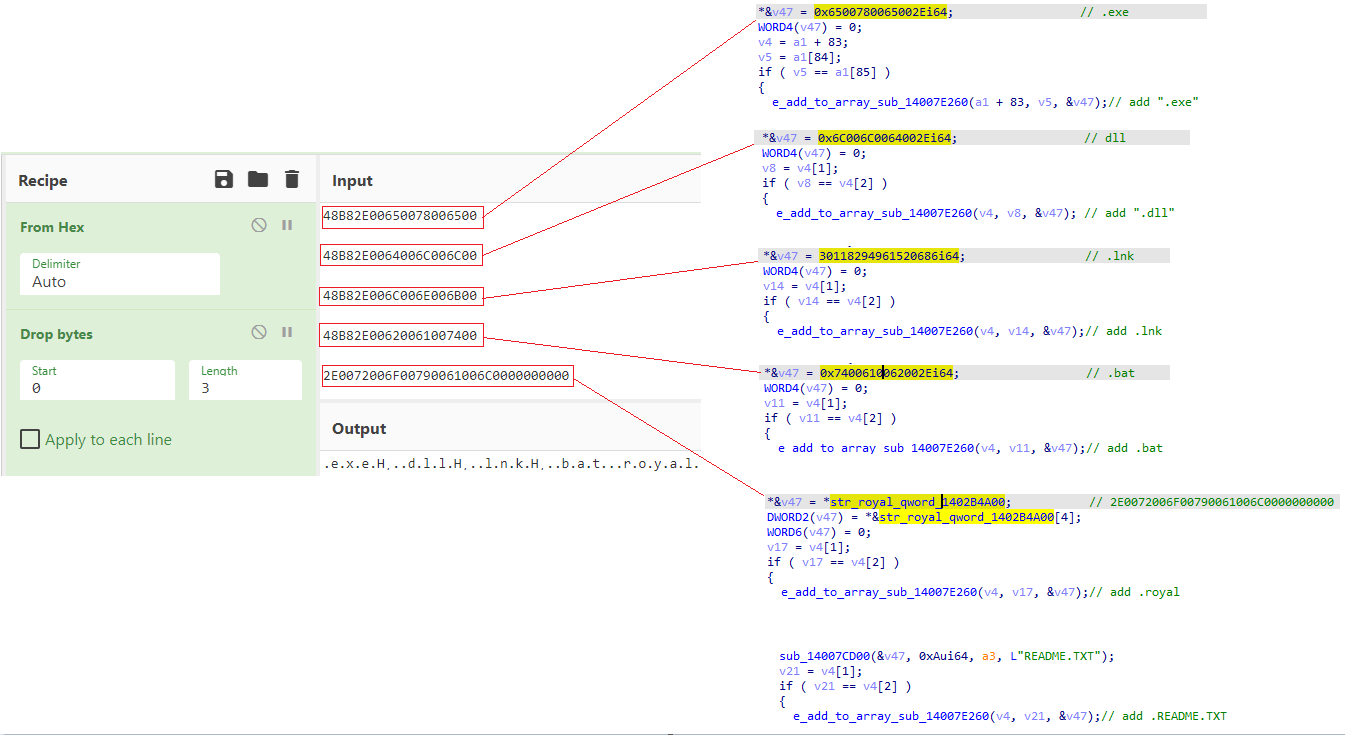This screenshot has width=1345, height=735.
Task: Click the e_add_to_array_sub_14007E260 function name
Action: click(x=868, y=101)
